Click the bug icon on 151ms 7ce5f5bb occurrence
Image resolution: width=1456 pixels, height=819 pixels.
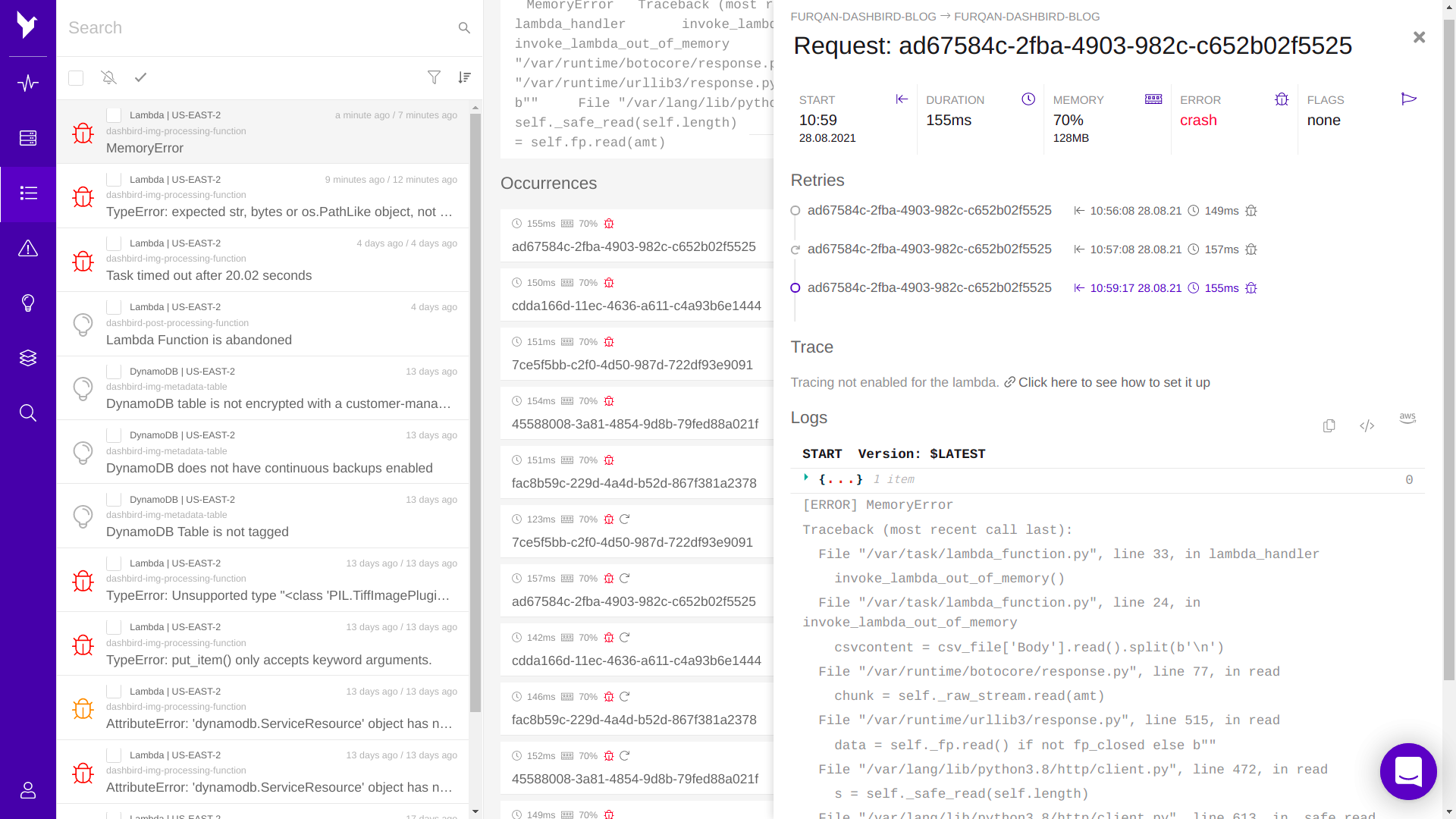609,342
